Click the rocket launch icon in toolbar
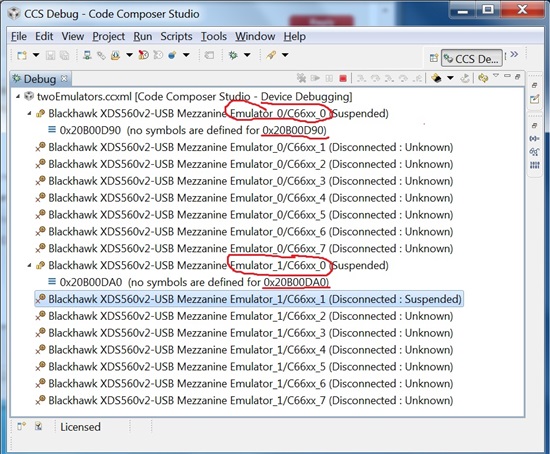This screenshot has height=454, width=550. (271, 55)
